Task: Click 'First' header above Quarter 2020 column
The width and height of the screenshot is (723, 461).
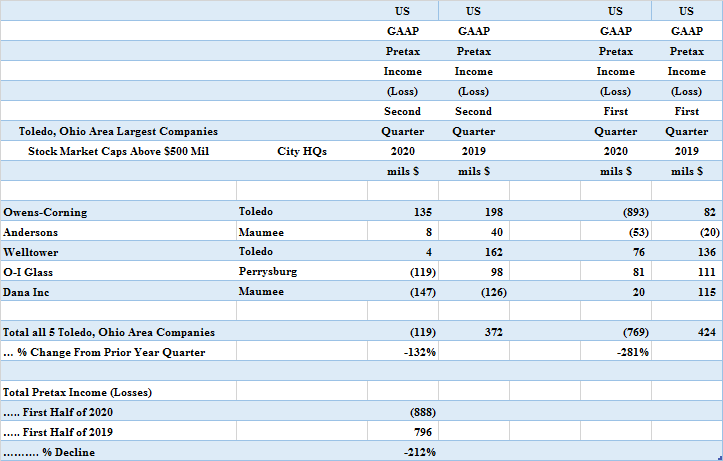Action: [616, 112]
